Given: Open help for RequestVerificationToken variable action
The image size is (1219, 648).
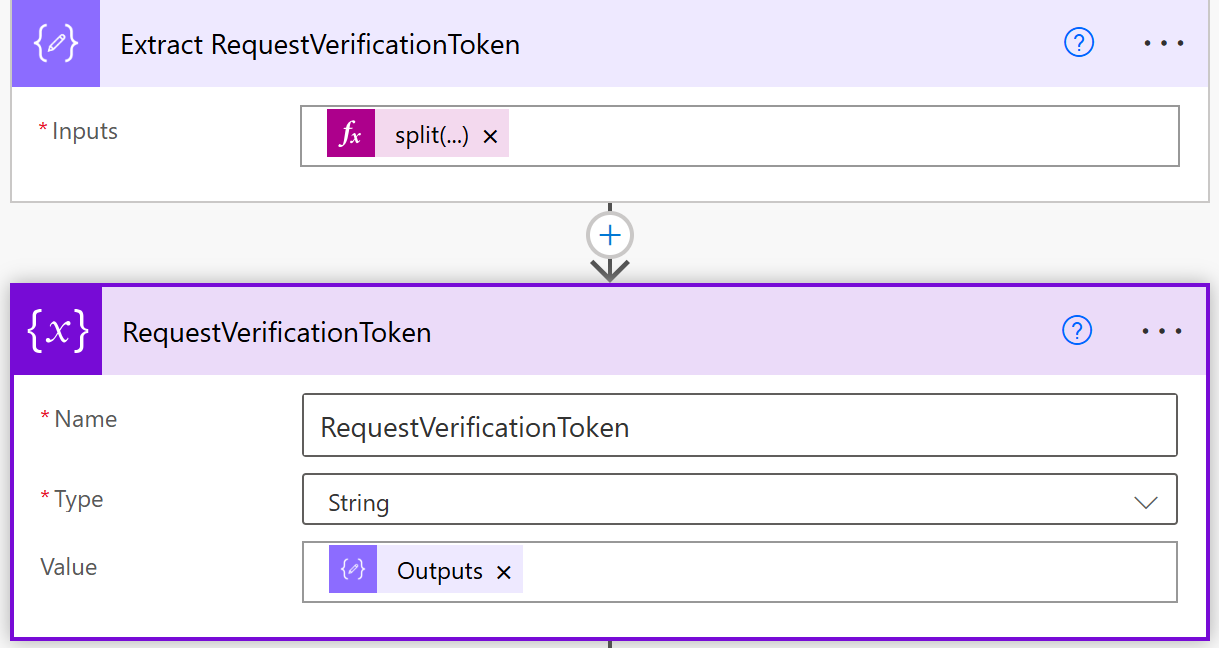Looking at the screenshot, I should tap(1078, 331).
